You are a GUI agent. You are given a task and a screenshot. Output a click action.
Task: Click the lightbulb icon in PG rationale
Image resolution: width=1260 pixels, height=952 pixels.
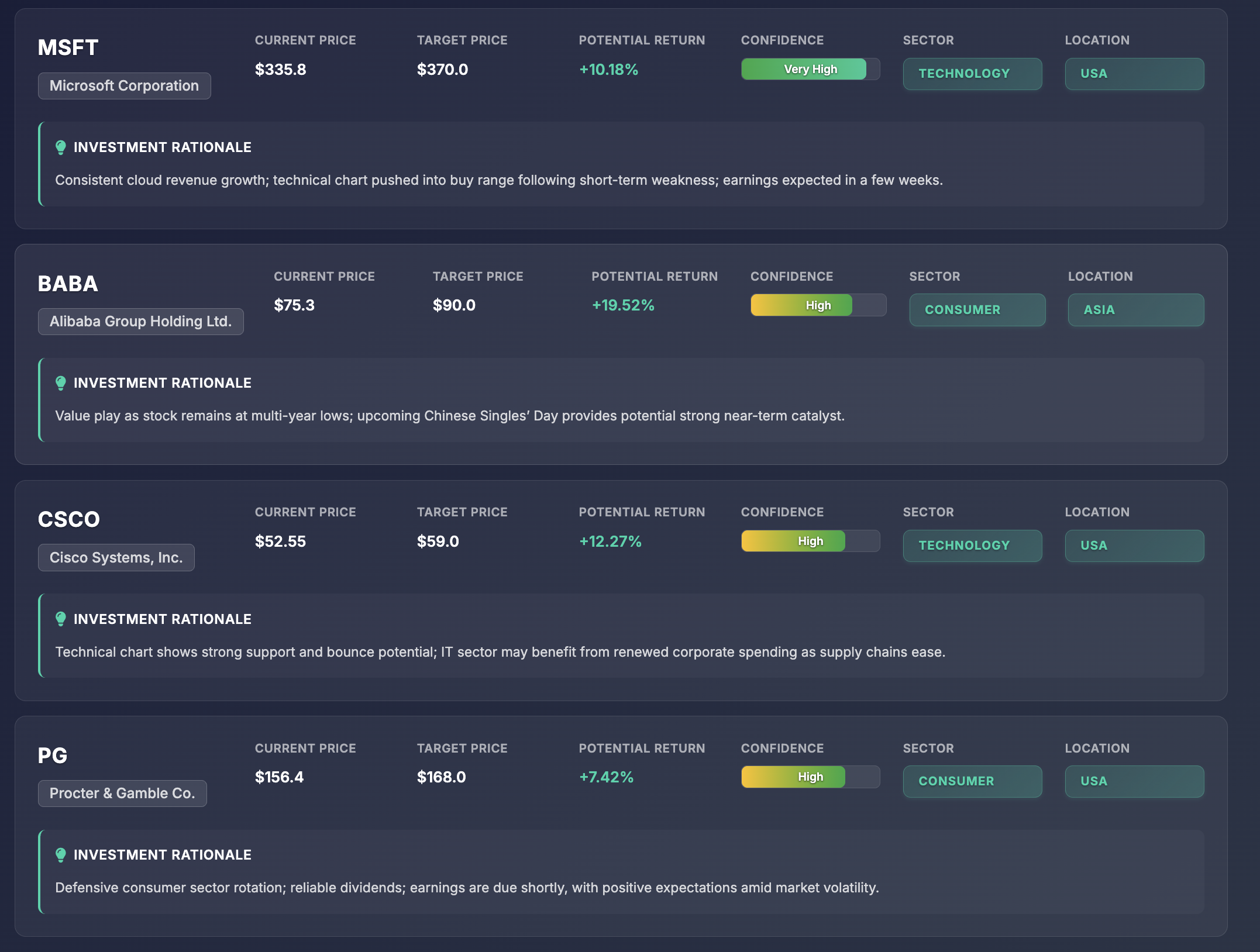(x=60, y=854)
